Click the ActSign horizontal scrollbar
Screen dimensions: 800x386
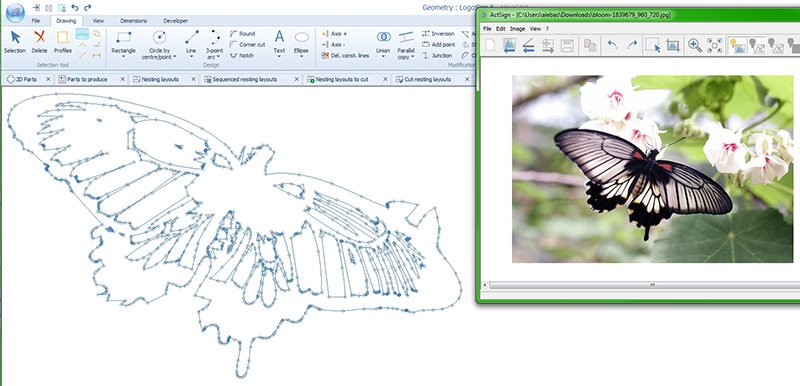(641, 285)
